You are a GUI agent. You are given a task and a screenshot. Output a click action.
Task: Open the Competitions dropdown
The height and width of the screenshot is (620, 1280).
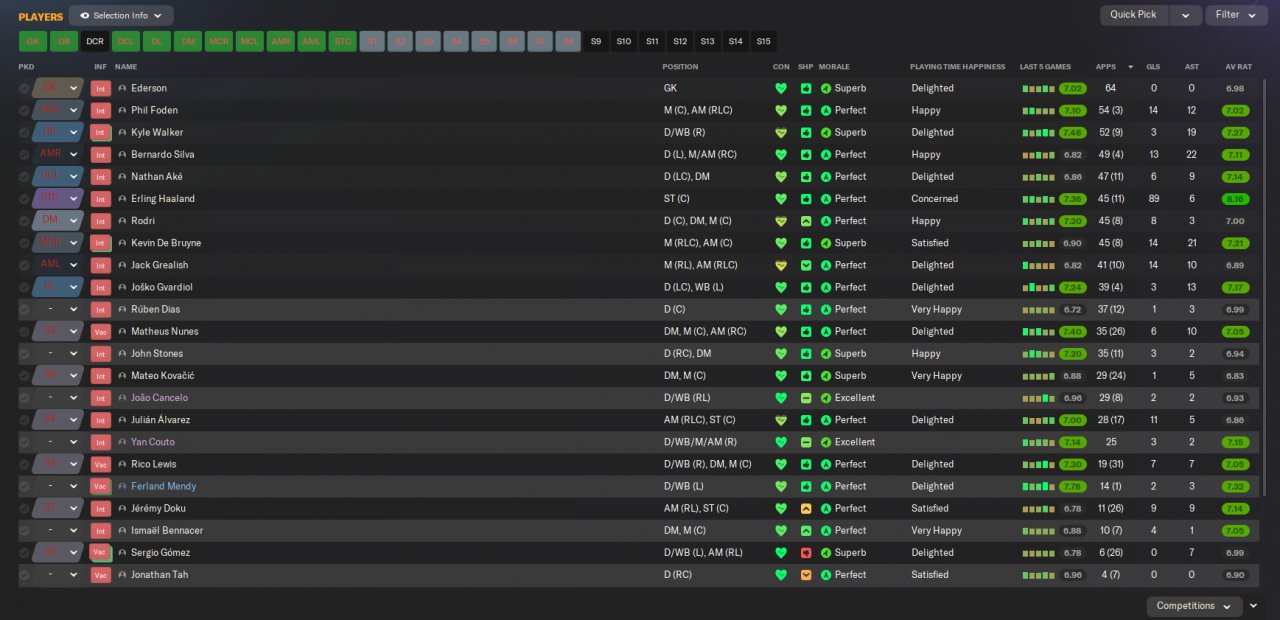coord(1194,606)
